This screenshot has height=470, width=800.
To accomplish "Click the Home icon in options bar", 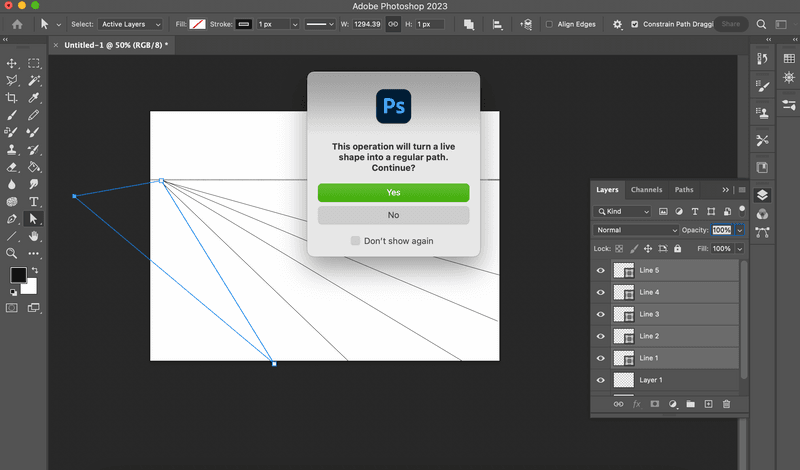I will click(17, 24).
